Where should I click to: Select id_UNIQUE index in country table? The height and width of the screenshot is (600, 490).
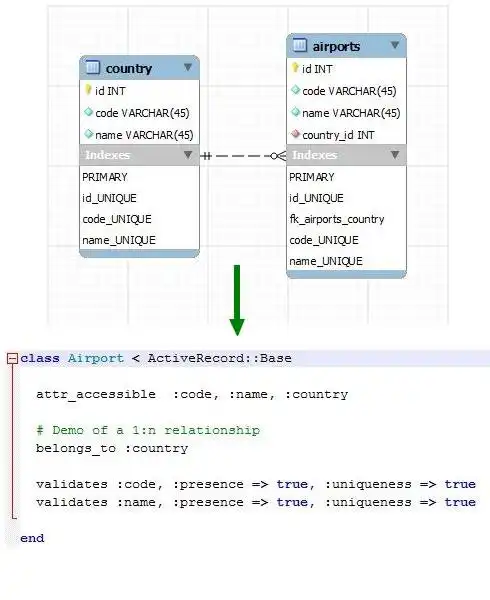click(109, 198)
